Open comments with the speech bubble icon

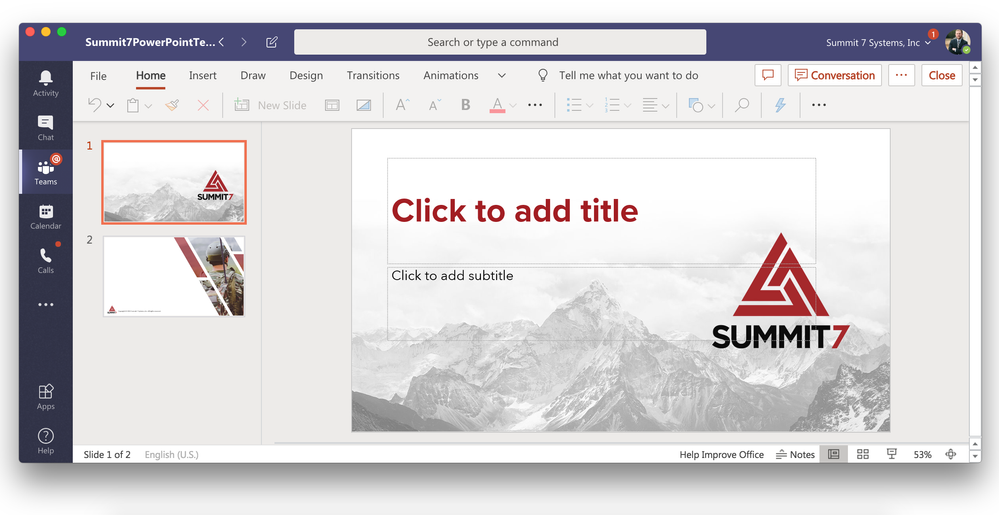[768, 75]
